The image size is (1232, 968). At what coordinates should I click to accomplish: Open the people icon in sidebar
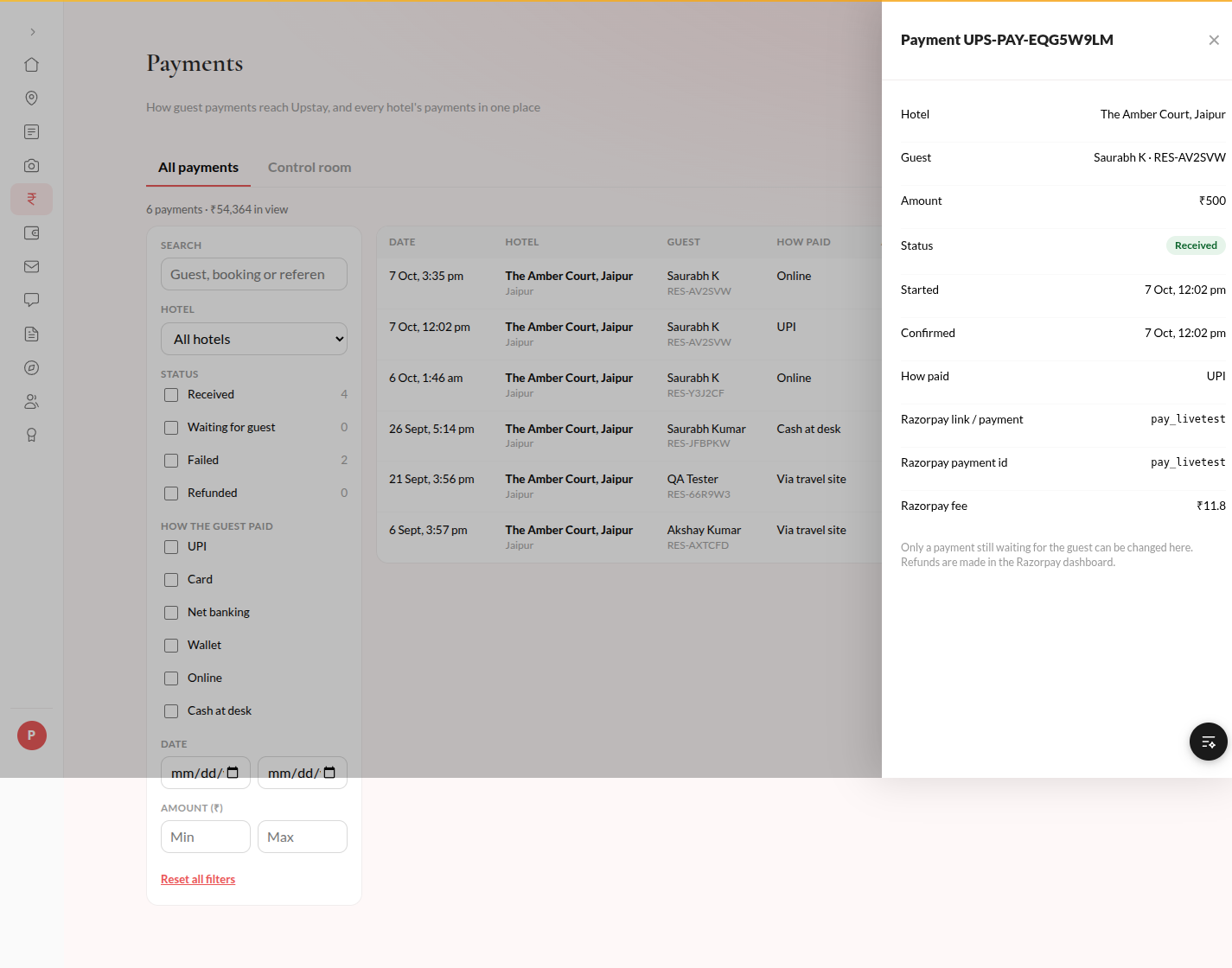point(32,402)
